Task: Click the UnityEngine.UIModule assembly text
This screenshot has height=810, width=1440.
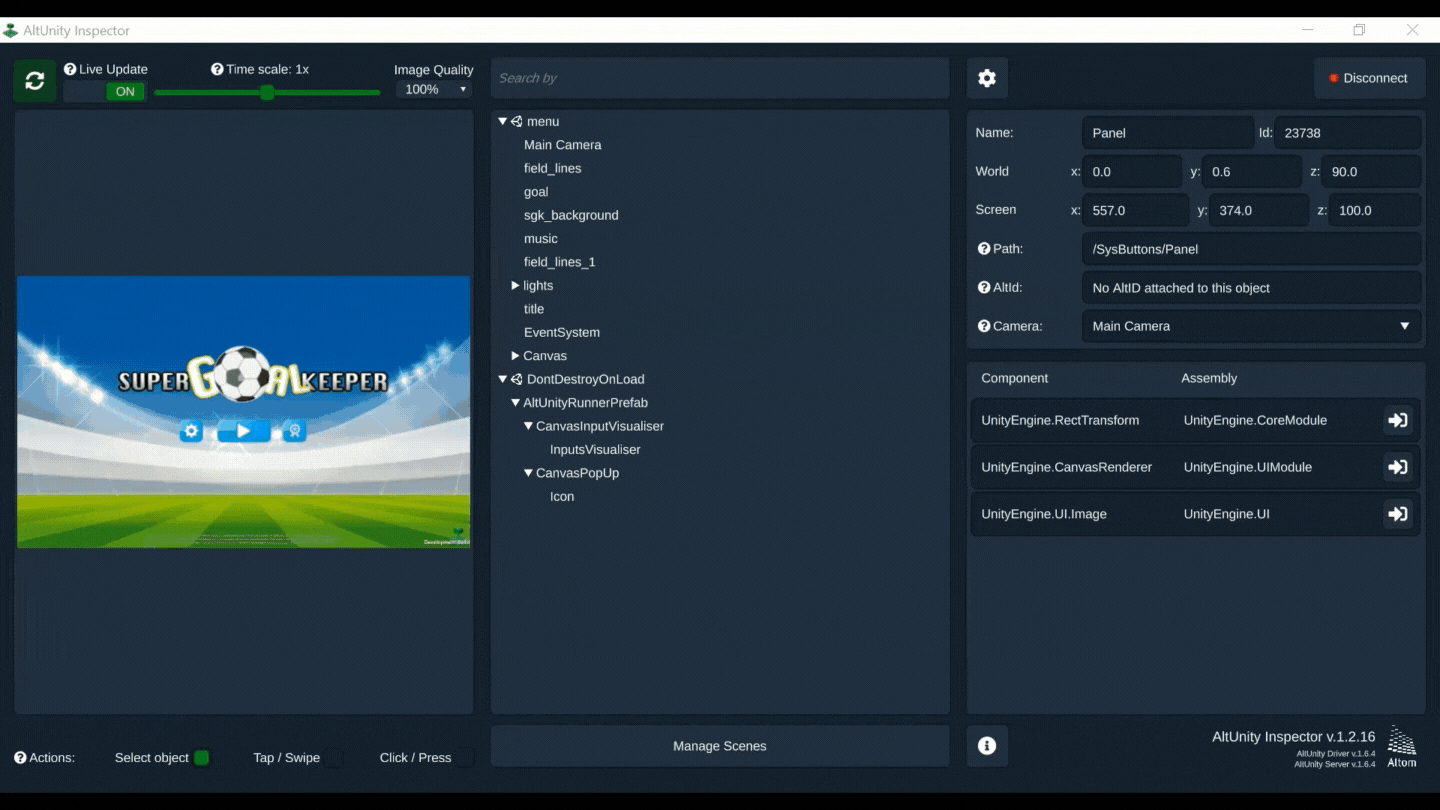Action: click(1247, 467)
